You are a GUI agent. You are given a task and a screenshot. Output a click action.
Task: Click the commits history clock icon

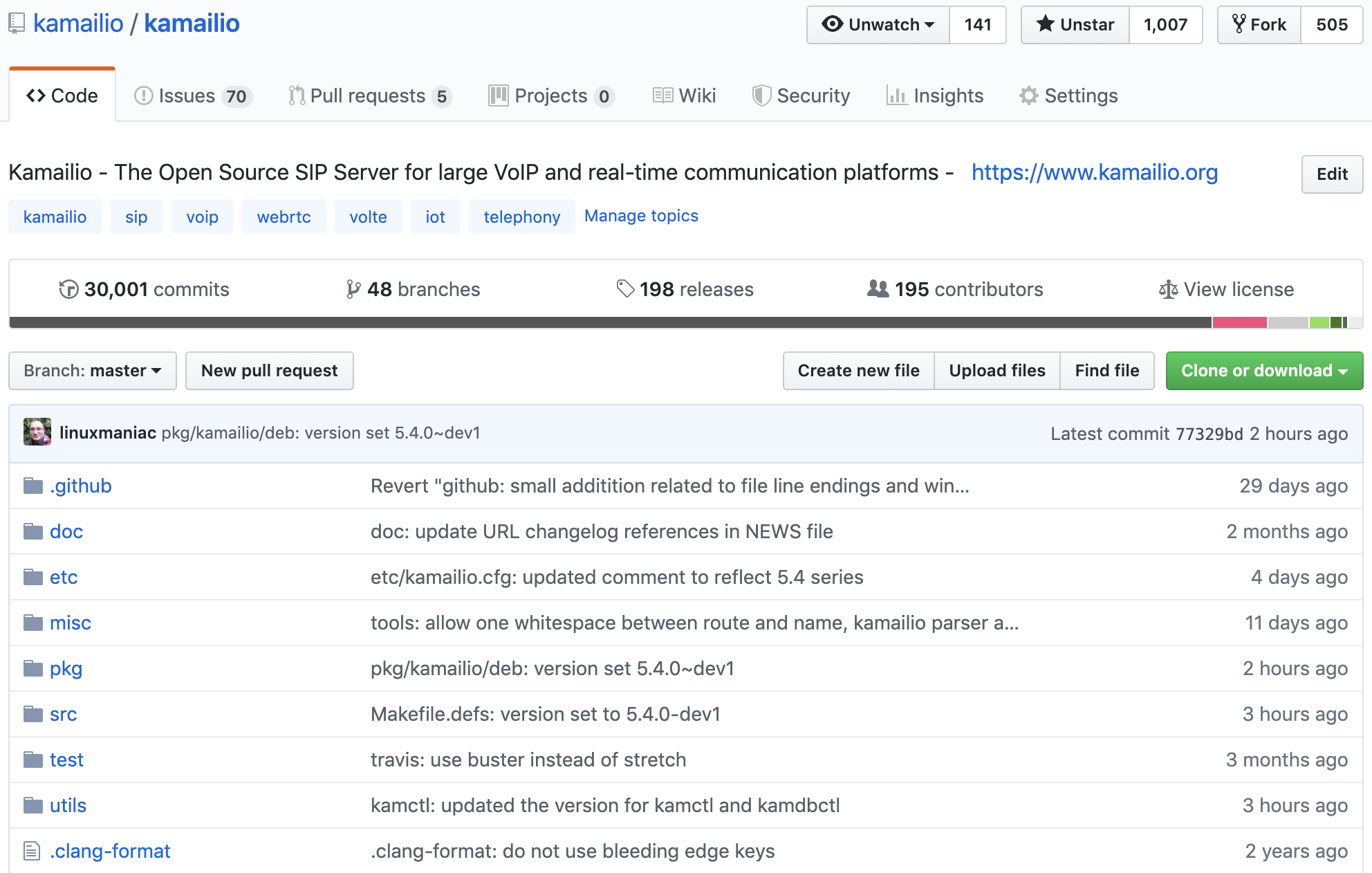pyautogui.click(x=68, y=289)
